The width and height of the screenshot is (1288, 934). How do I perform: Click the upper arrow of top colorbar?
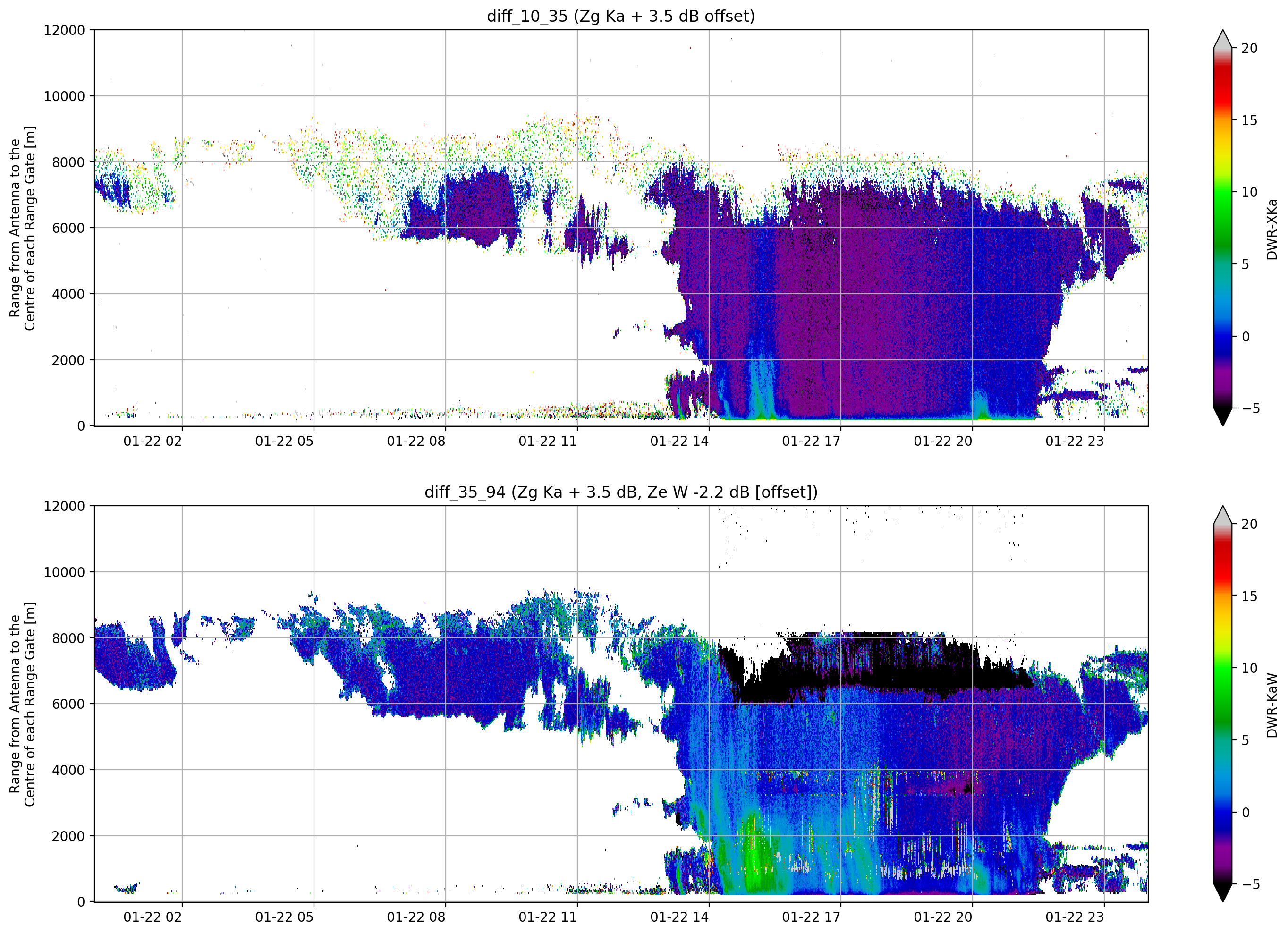[1222, 39]
